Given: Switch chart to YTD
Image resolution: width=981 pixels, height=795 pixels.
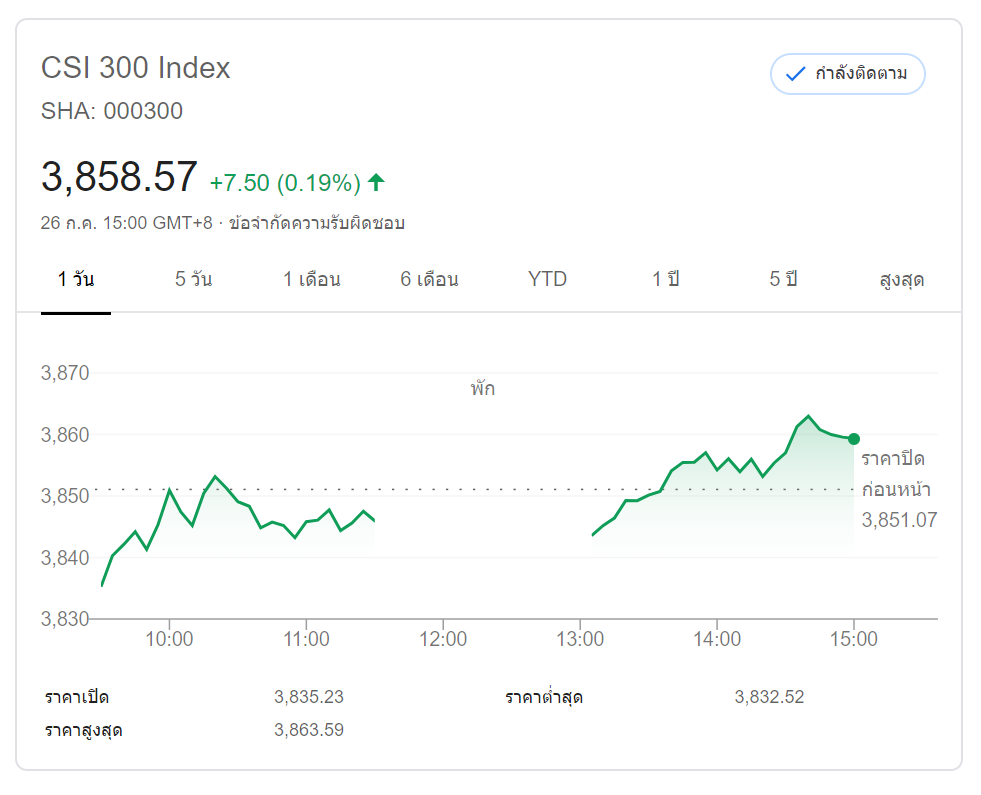Looking at the screenshot, I should (x=547, y=280).
